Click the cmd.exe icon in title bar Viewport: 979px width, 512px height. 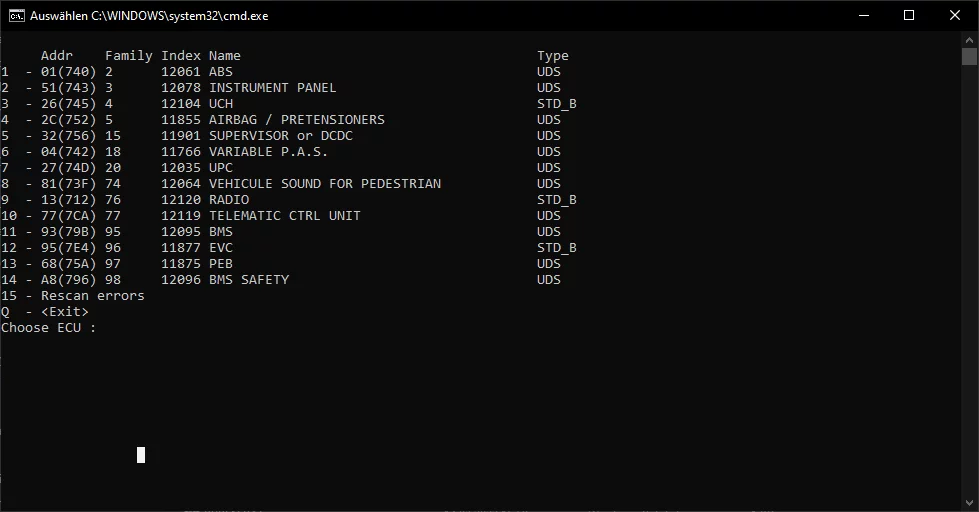16,15
